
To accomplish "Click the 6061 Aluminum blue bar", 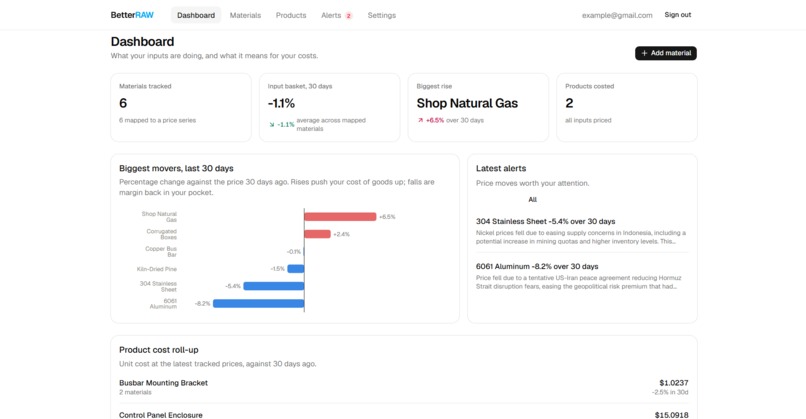I will (x=259, y=303).
